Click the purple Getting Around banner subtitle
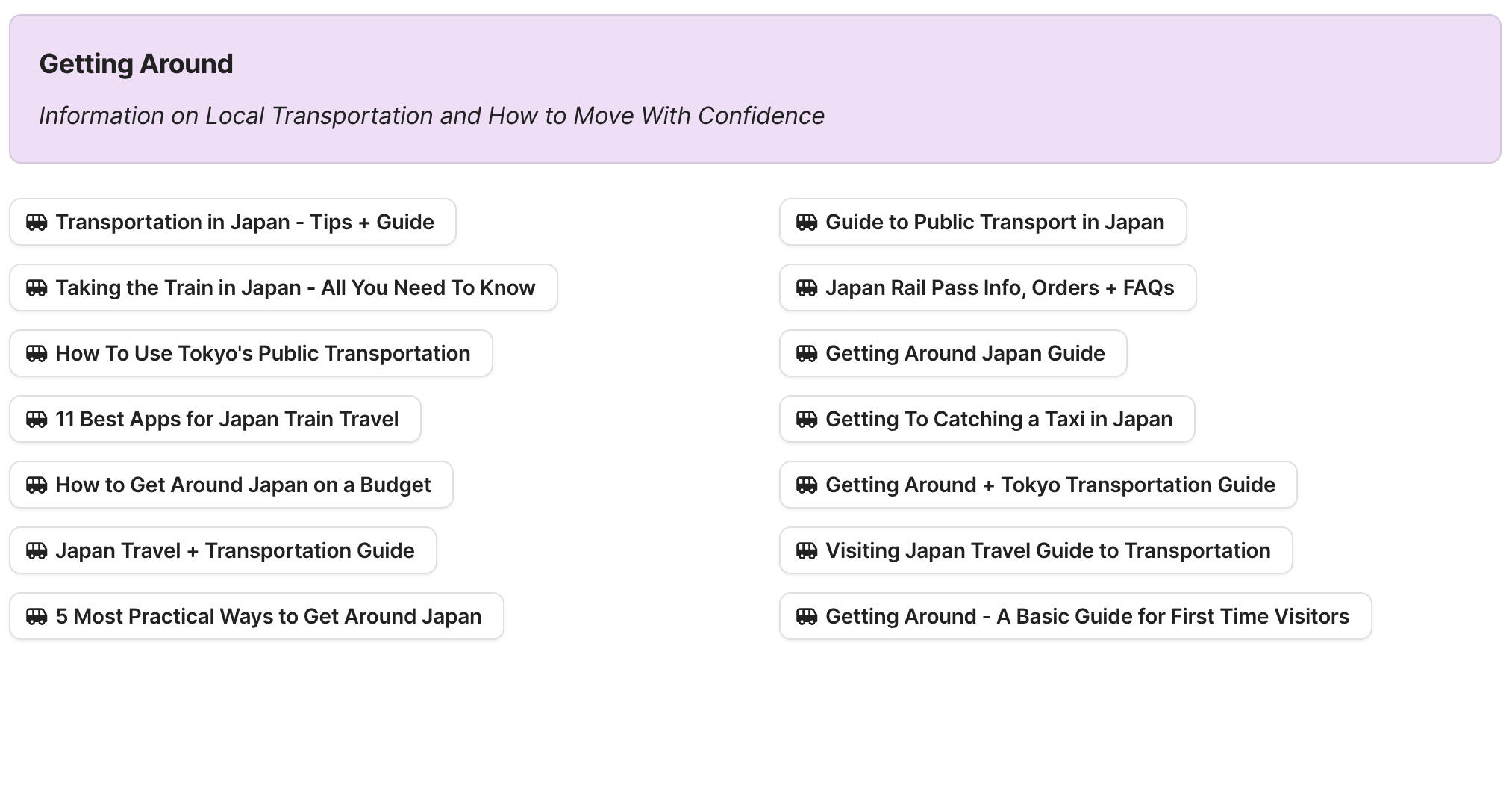This screenshot has height=799, width=1512. tap(431, 115)
